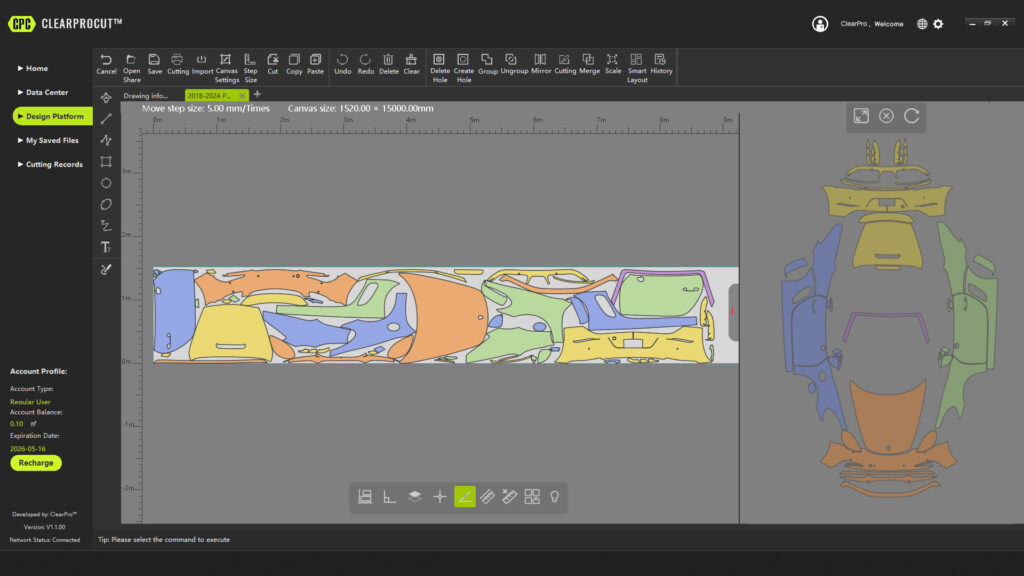
Task: Copy the selected pattern
Action: (x=294, y=64)
